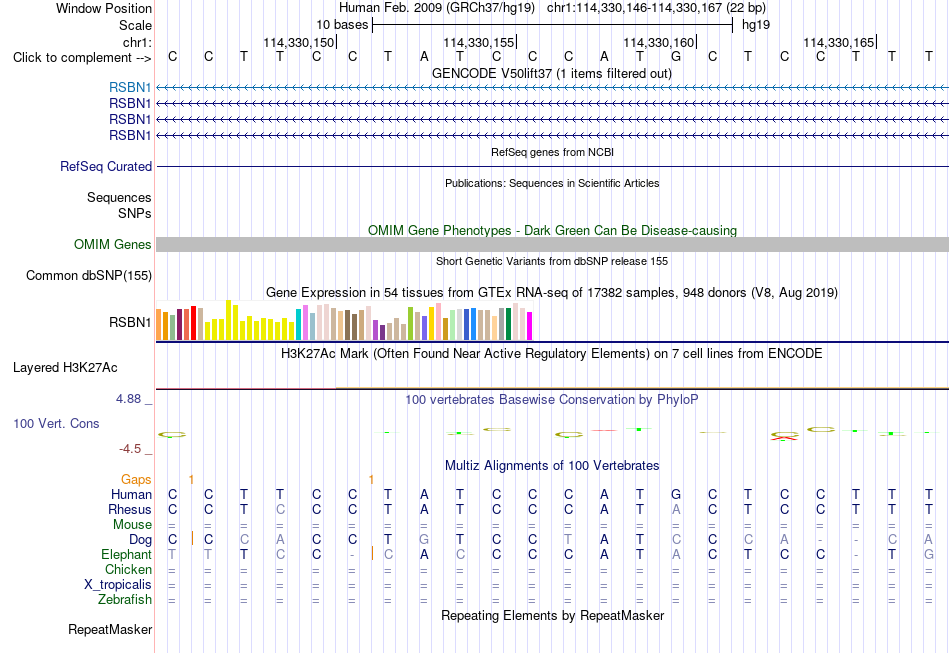
Task: Click the Window Position label
Action: click(x=104, y=8)
